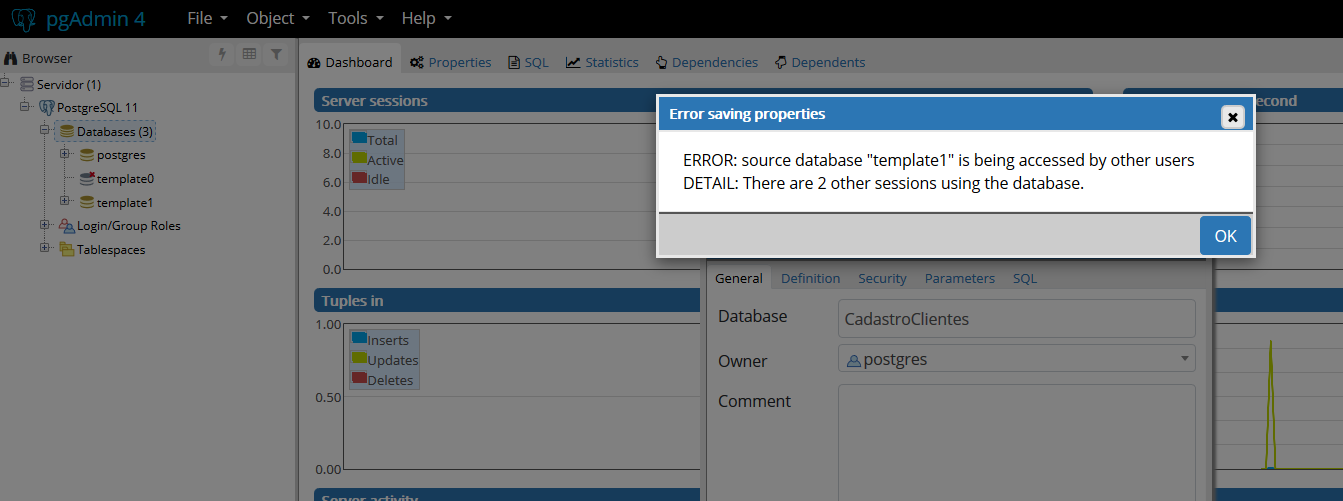Collapse the Servidor (1) node

click(x=6, y=84)
